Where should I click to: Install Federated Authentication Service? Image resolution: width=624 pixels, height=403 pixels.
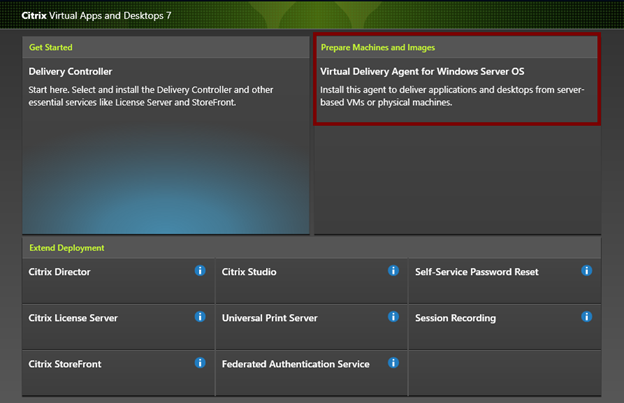[296, 364]
